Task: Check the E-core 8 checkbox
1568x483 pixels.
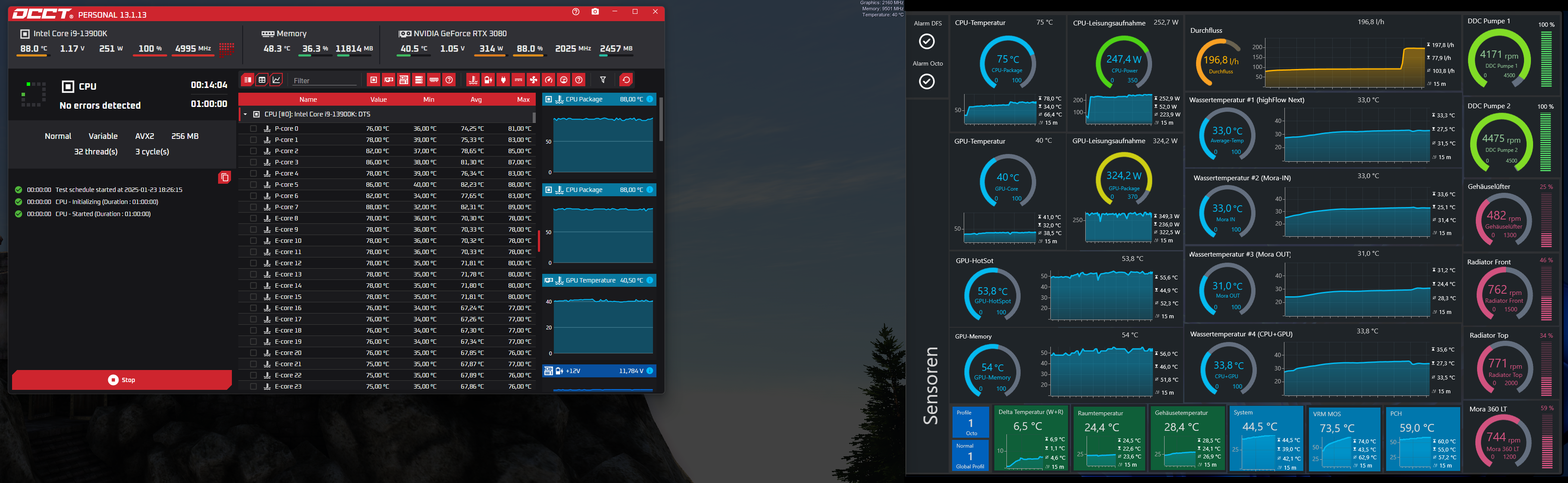Action: [253, 218]
